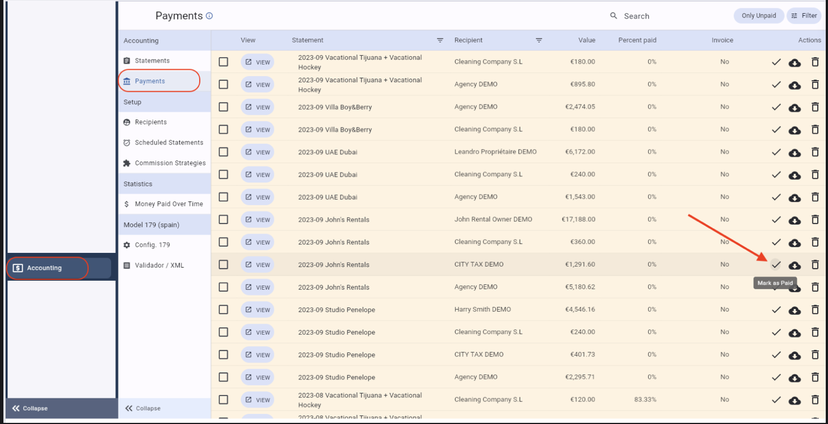
Task: View the CITY TAX DEMO €1,291.60 statement
Action: 257,265
